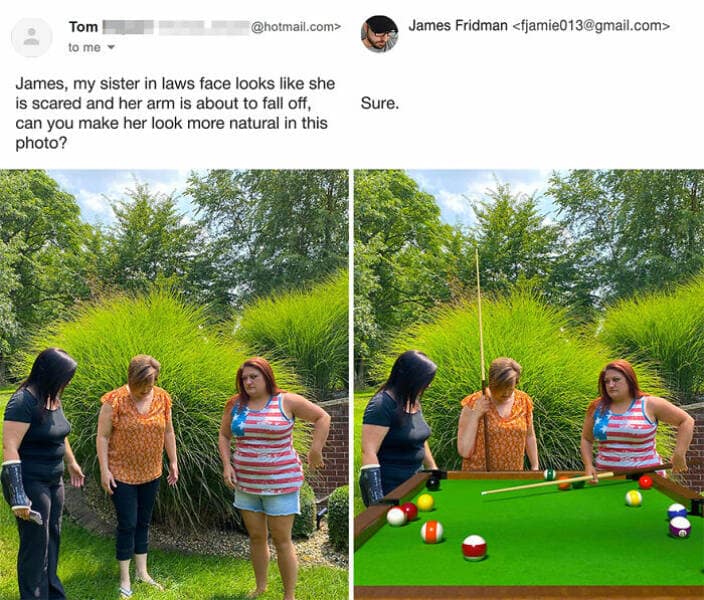
Task: Click the James Fridman sender name
Action: tap(458, 26)
